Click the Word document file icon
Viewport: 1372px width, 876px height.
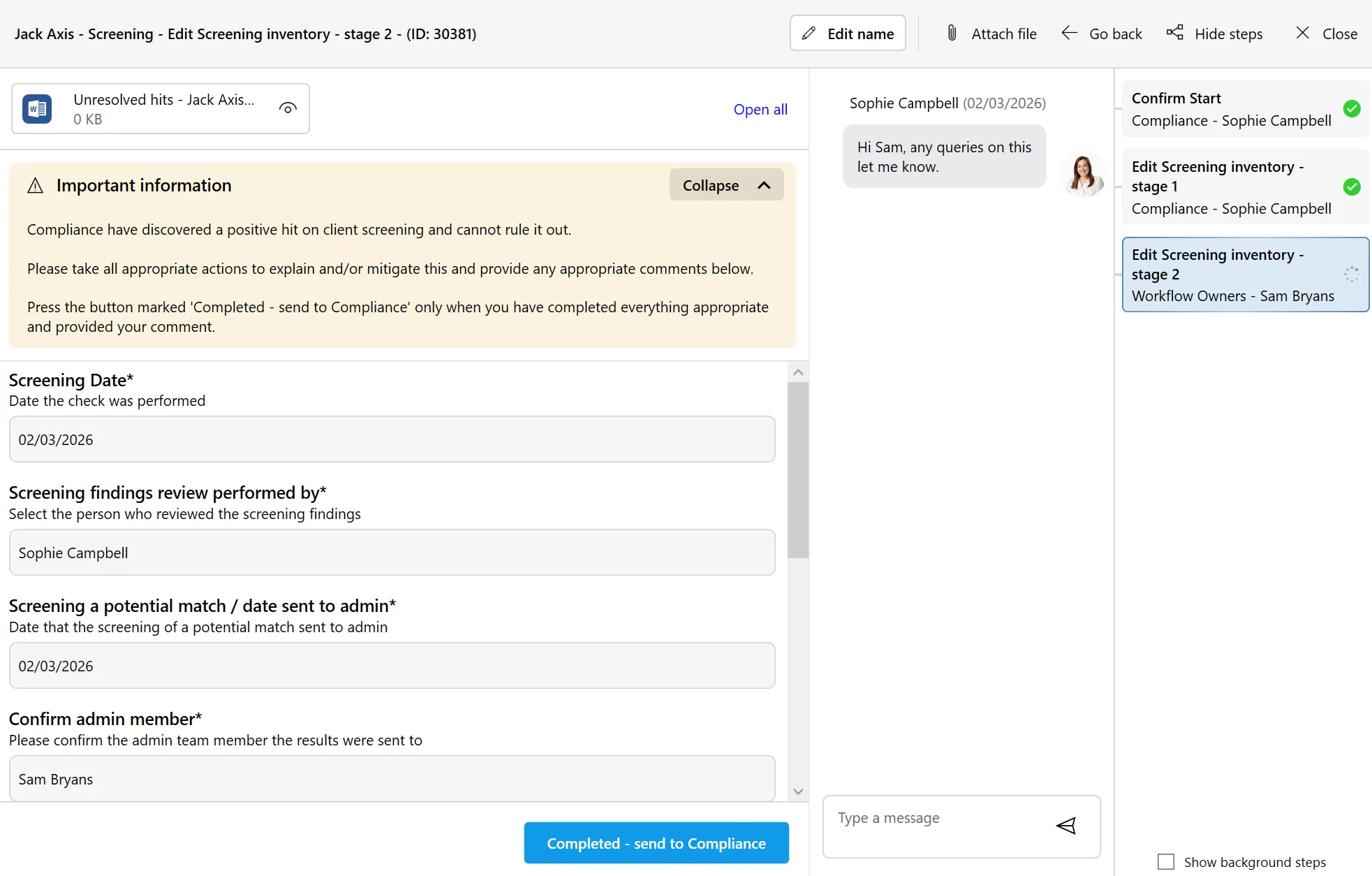(37, 109)
